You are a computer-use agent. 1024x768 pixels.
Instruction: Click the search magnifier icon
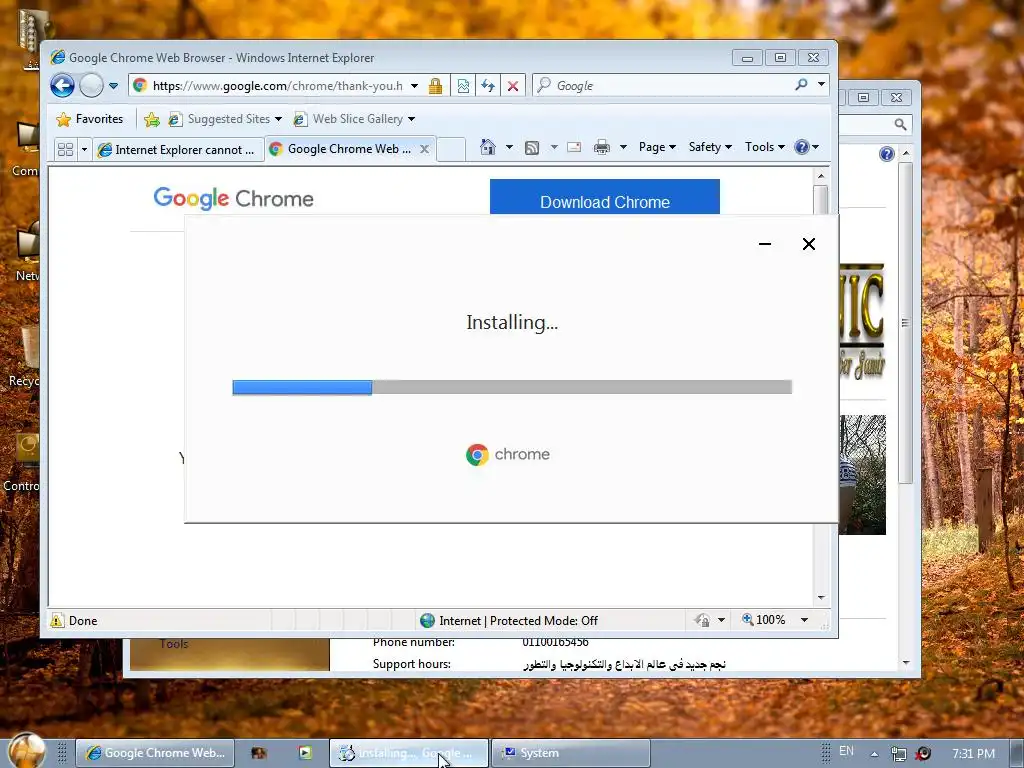[801, 84]
